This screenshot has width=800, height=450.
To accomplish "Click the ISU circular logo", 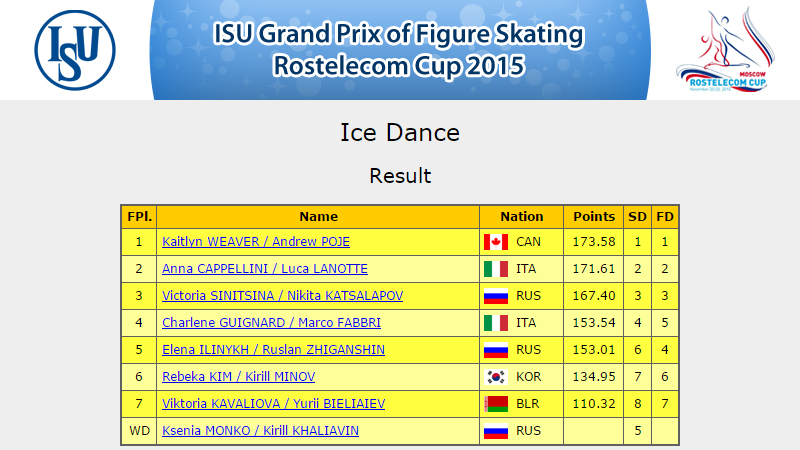I will click(x=75, y=50).
